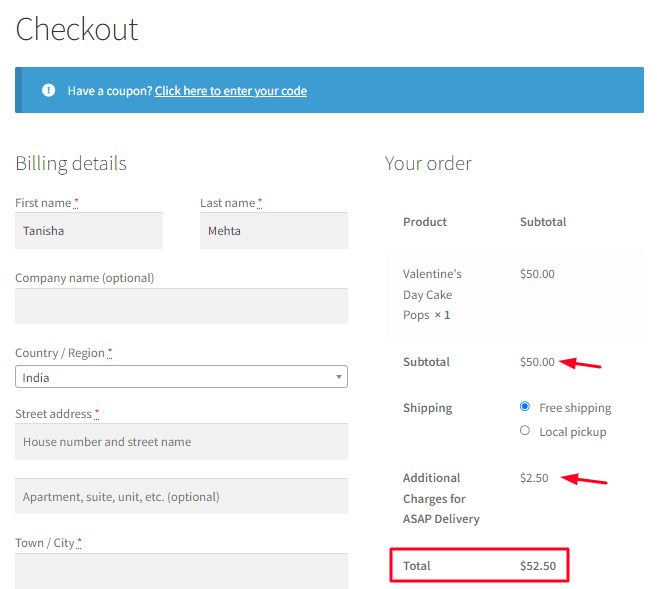Open the 'Click here to enter your code' link
The height and width of the screenshot is (589, 657).
(x=230, y=91)
